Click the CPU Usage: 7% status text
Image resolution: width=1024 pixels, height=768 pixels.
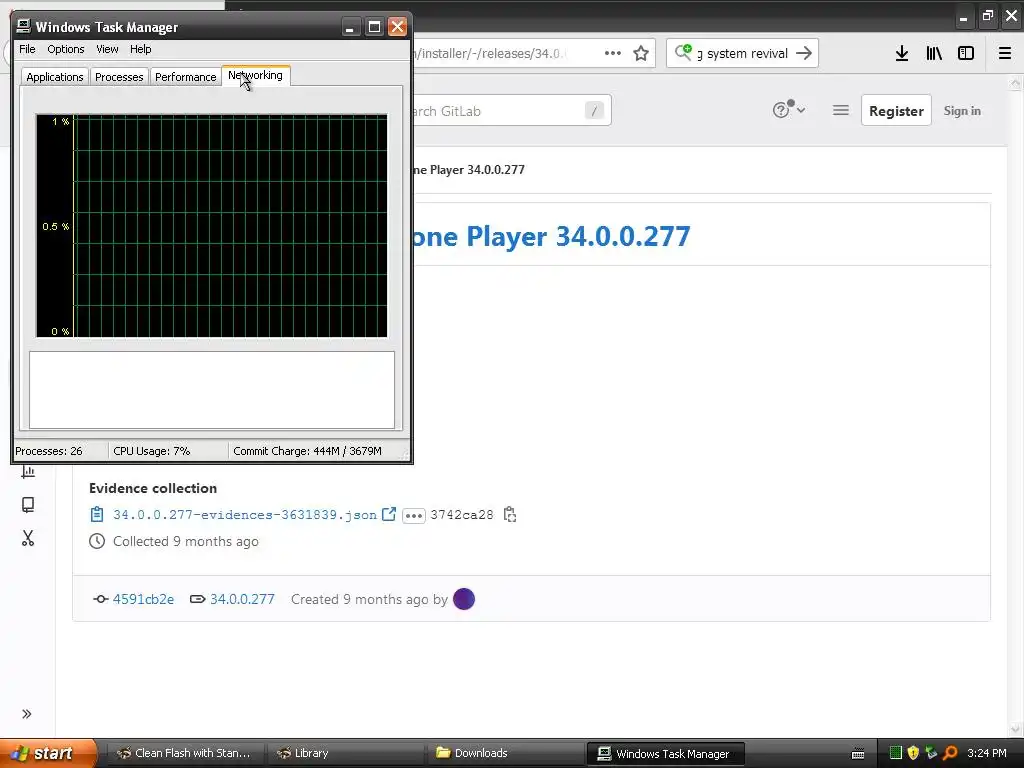(152, 451)
